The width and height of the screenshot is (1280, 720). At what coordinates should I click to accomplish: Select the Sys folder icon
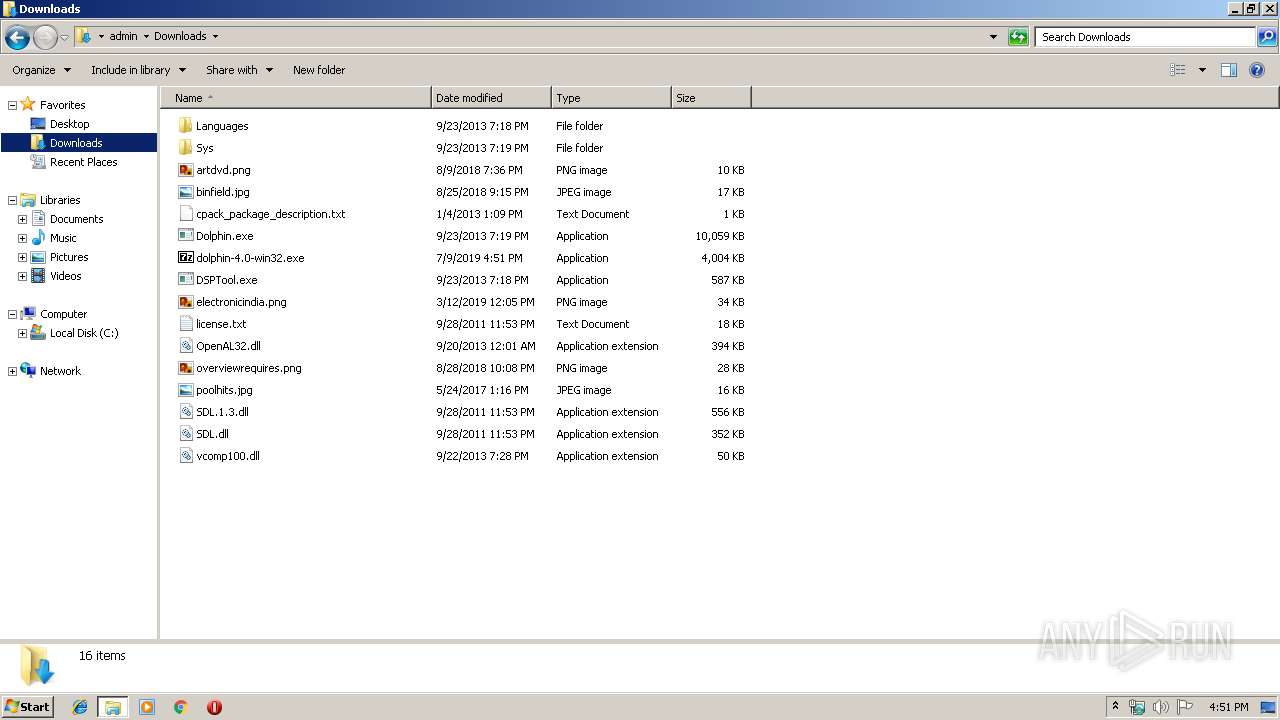(185, 148)
